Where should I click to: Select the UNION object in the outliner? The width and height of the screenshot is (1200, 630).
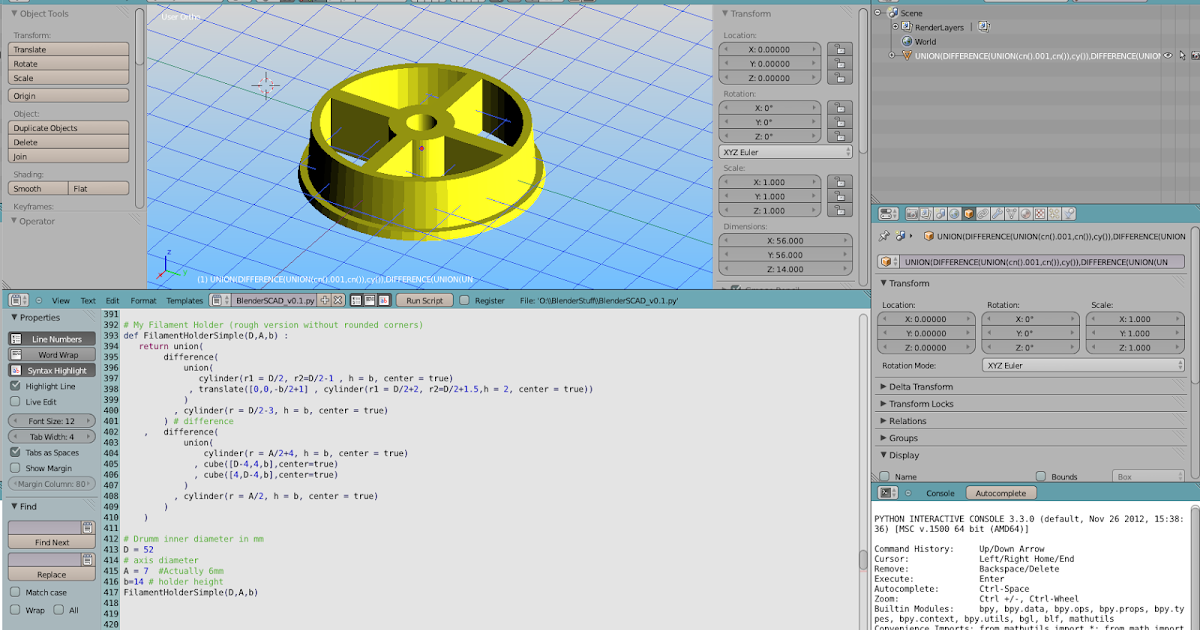(1000, 57)
